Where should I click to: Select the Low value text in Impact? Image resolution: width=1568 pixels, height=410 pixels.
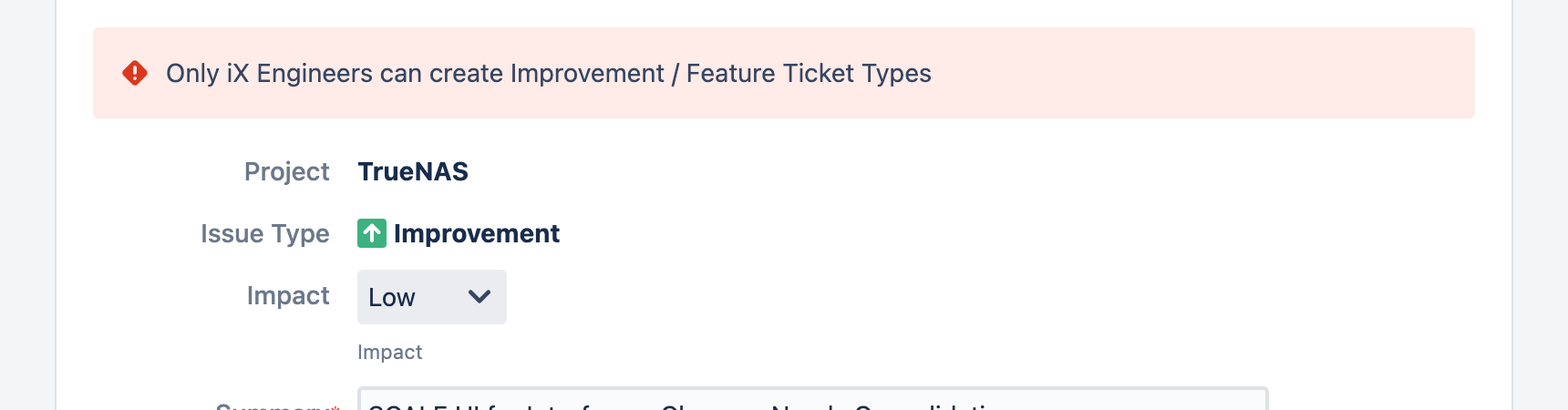(x=392, y=298)
